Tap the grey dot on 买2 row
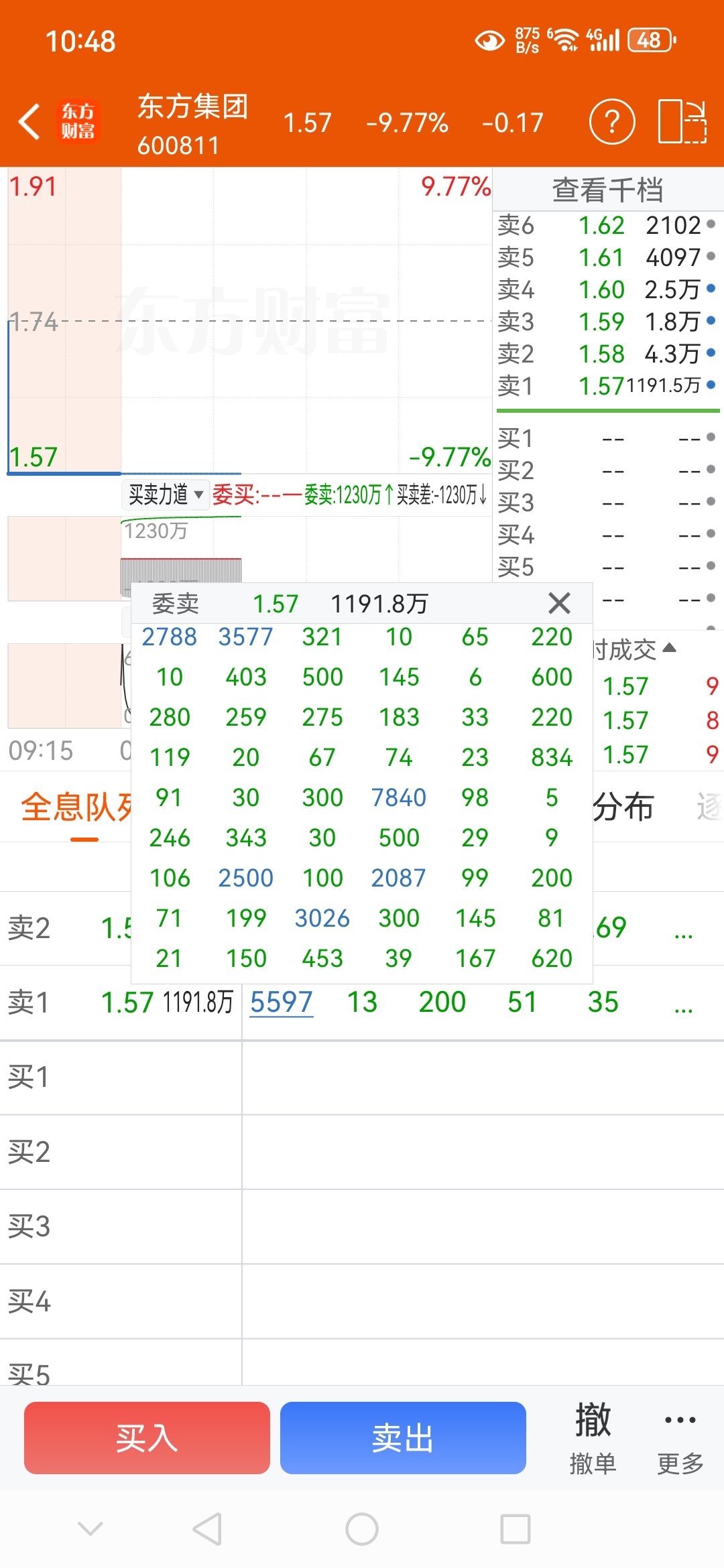This screenshot has height=1568, width=724. pos(711,469)
